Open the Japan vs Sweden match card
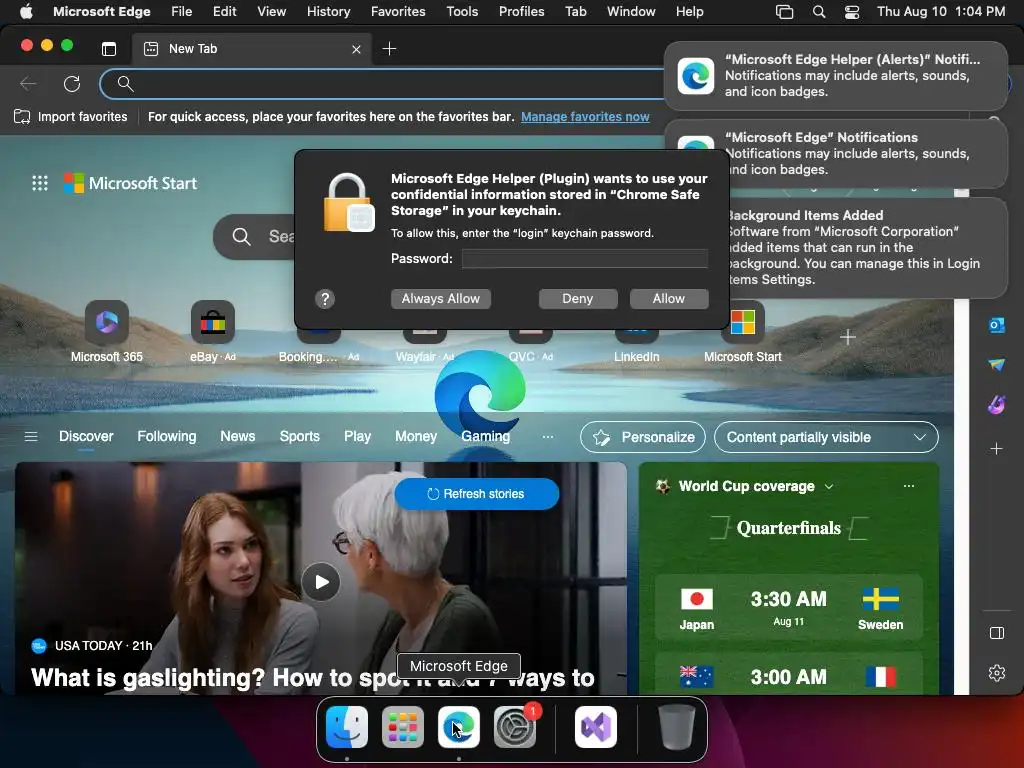The width and height of the screenshot is (1024, 768). [x=788, y=608]
